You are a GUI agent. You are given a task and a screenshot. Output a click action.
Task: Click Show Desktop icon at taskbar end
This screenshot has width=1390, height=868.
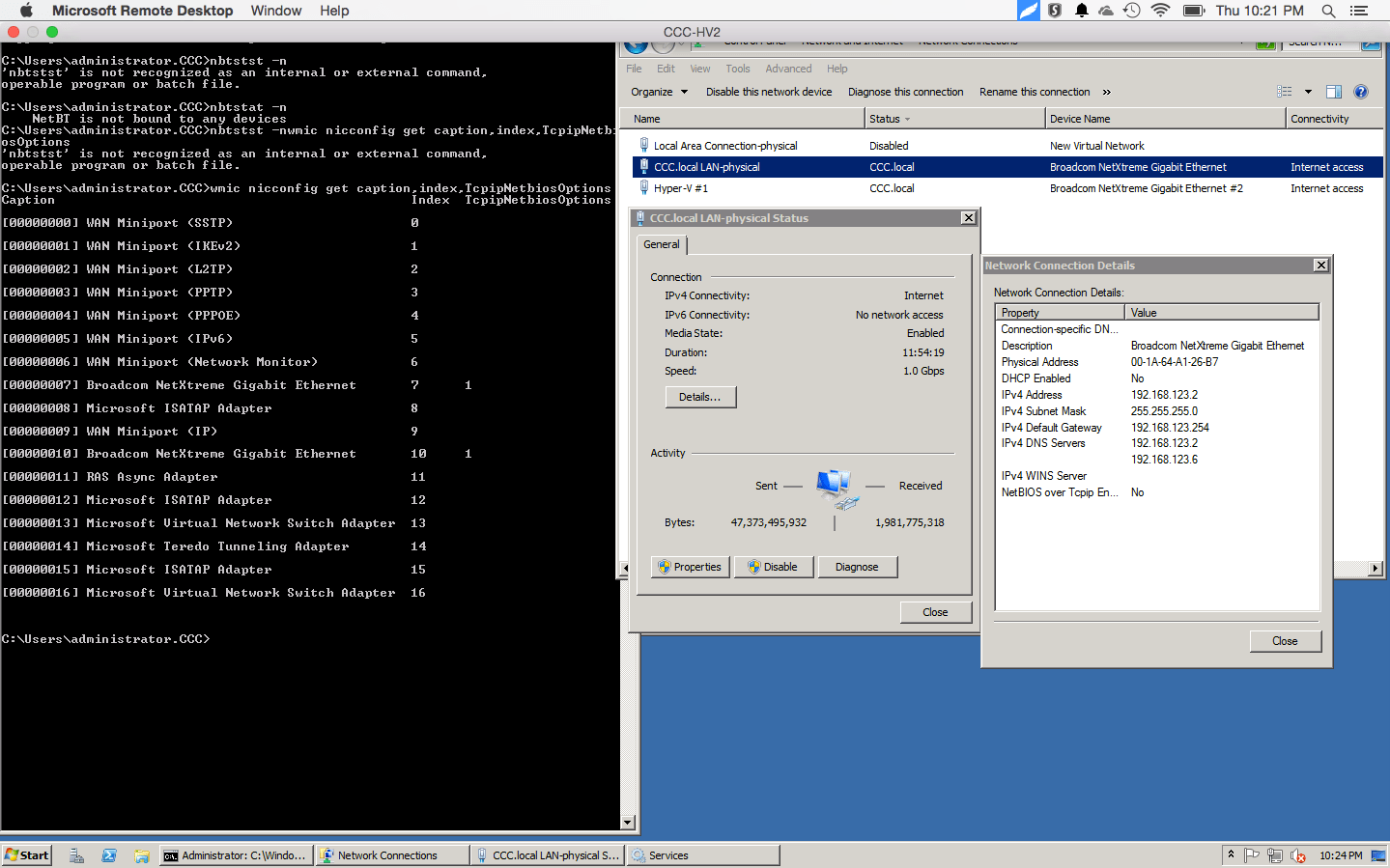click(1378, 855)
